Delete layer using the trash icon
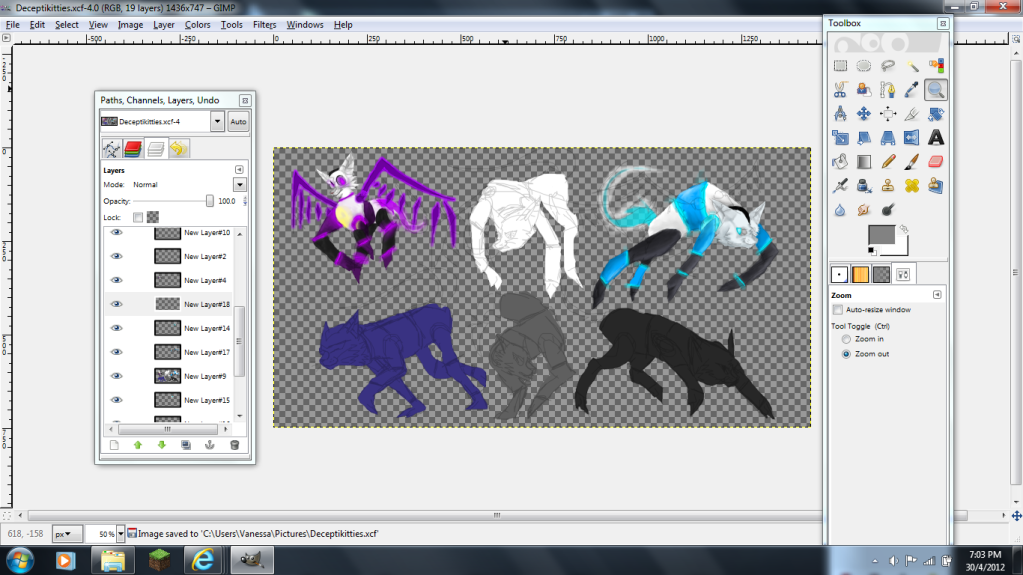 (x=234, y=445)
